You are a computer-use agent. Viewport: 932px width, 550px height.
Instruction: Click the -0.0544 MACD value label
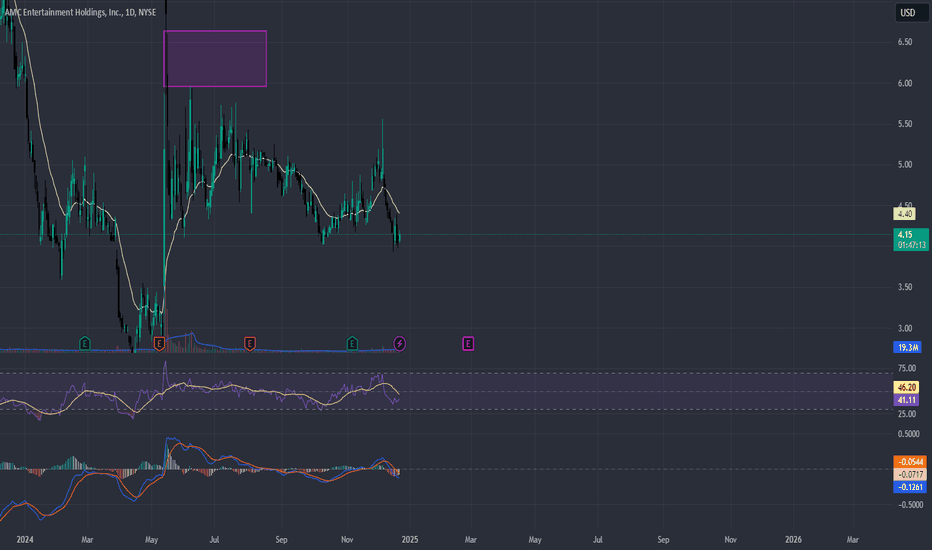tap(910, 462)
